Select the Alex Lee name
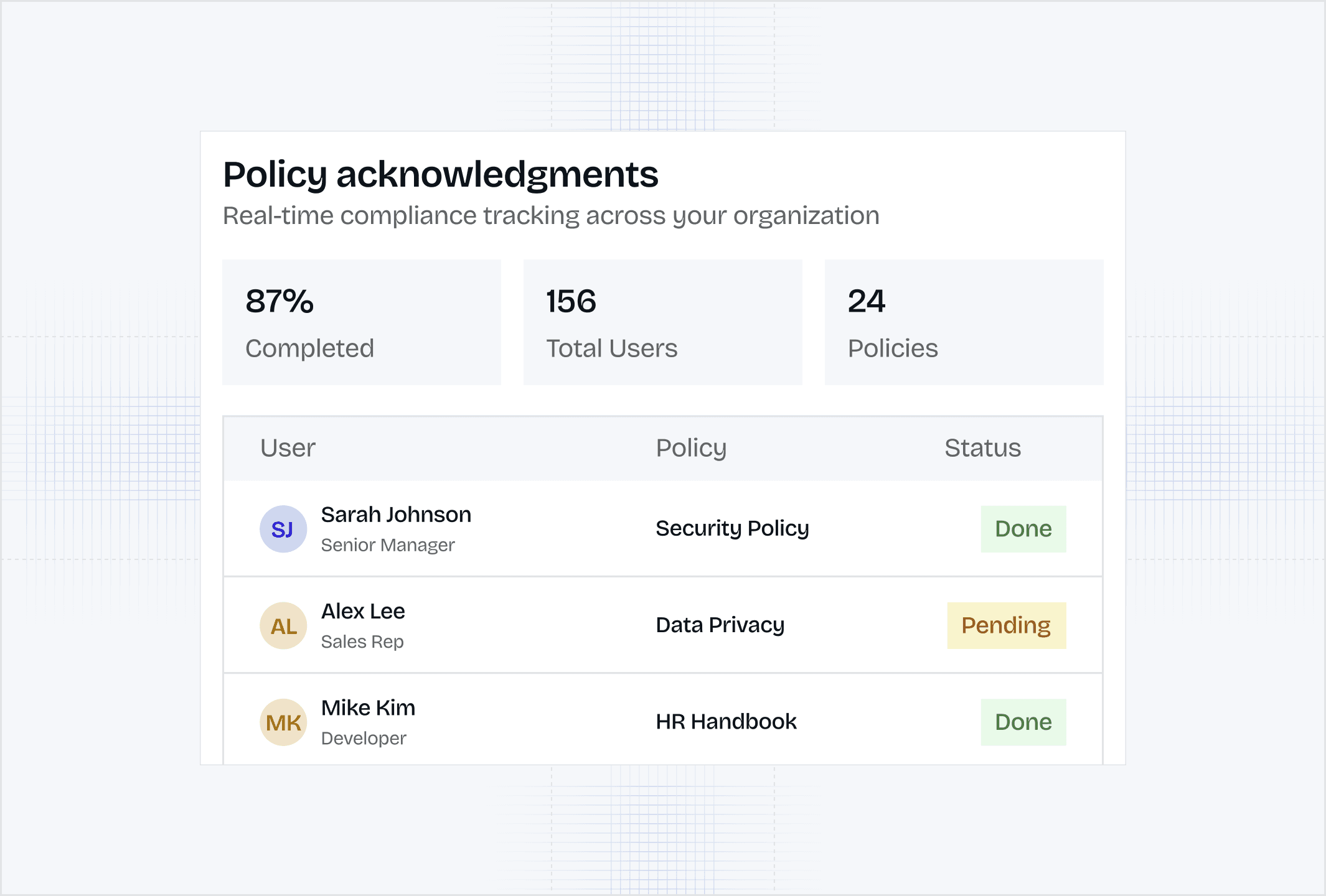 [363, 611]
